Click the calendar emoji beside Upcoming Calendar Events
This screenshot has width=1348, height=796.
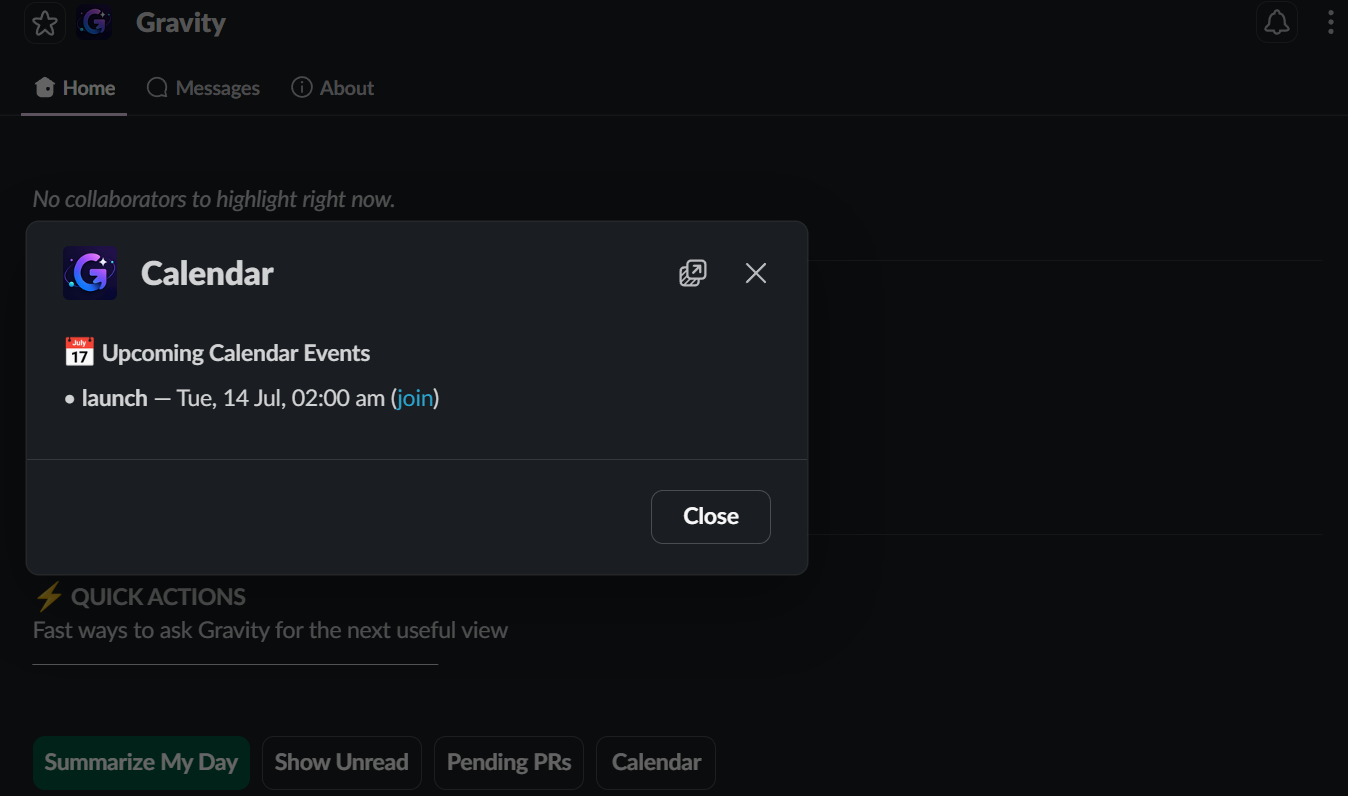point(79,352)
